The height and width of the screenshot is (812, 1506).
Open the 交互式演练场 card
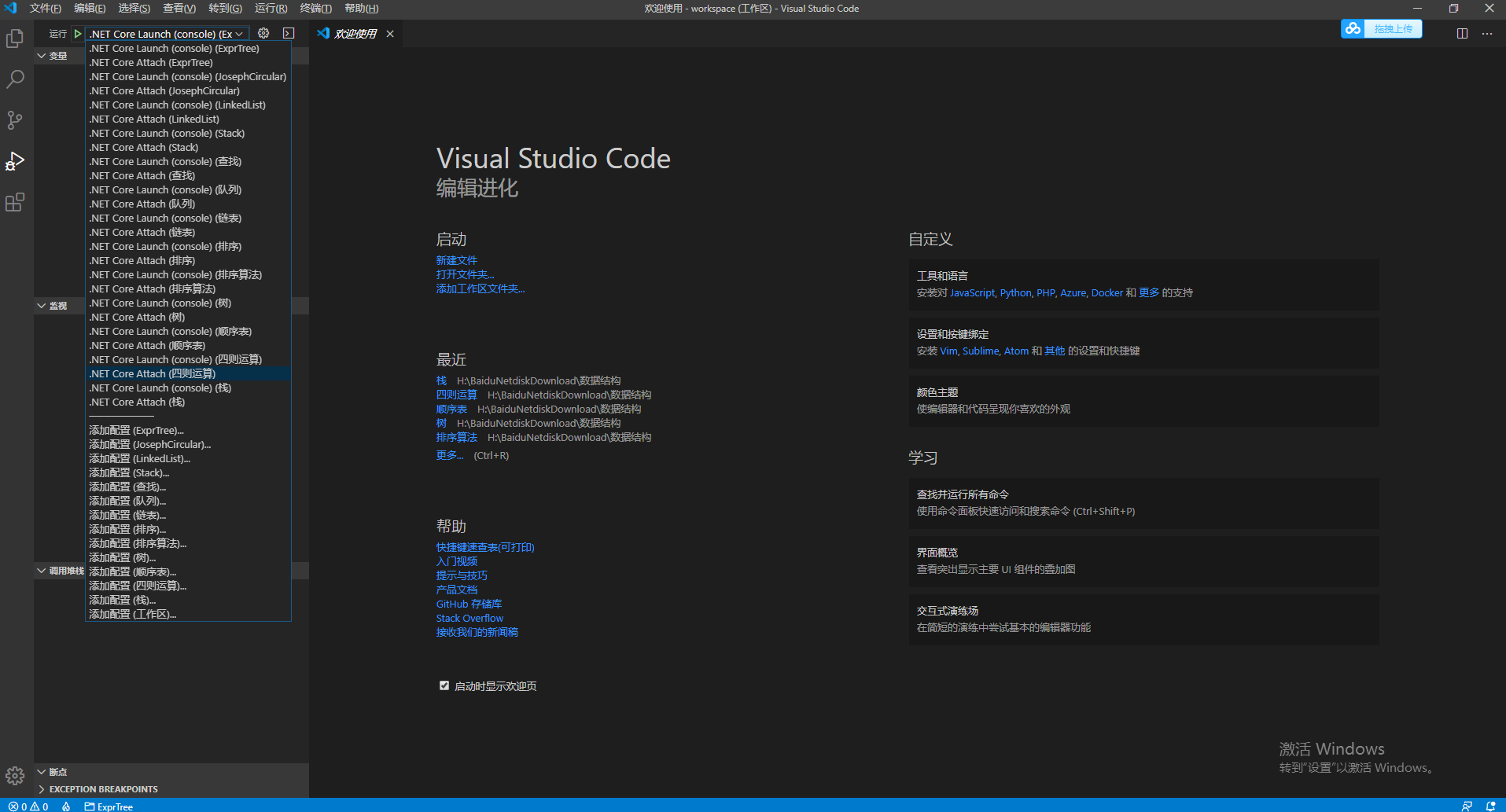(1143, 619)
